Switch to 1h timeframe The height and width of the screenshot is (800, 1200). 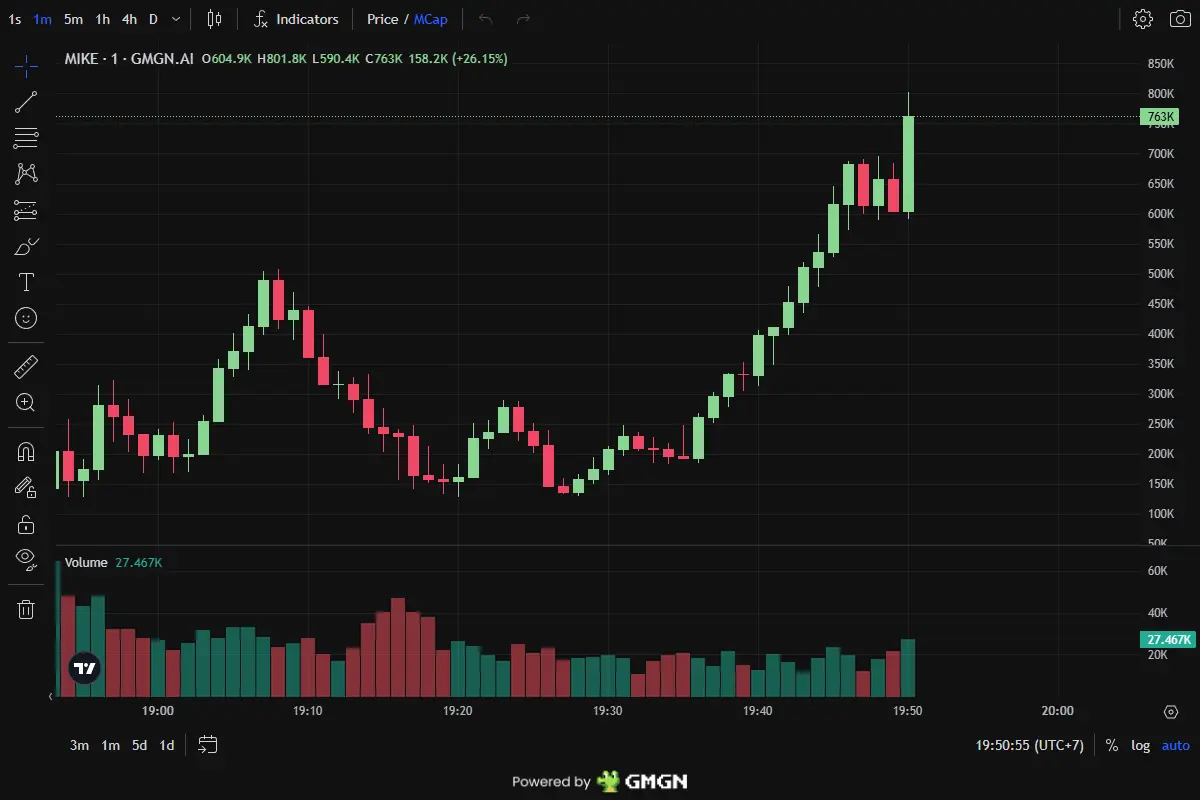coord(102,19)
